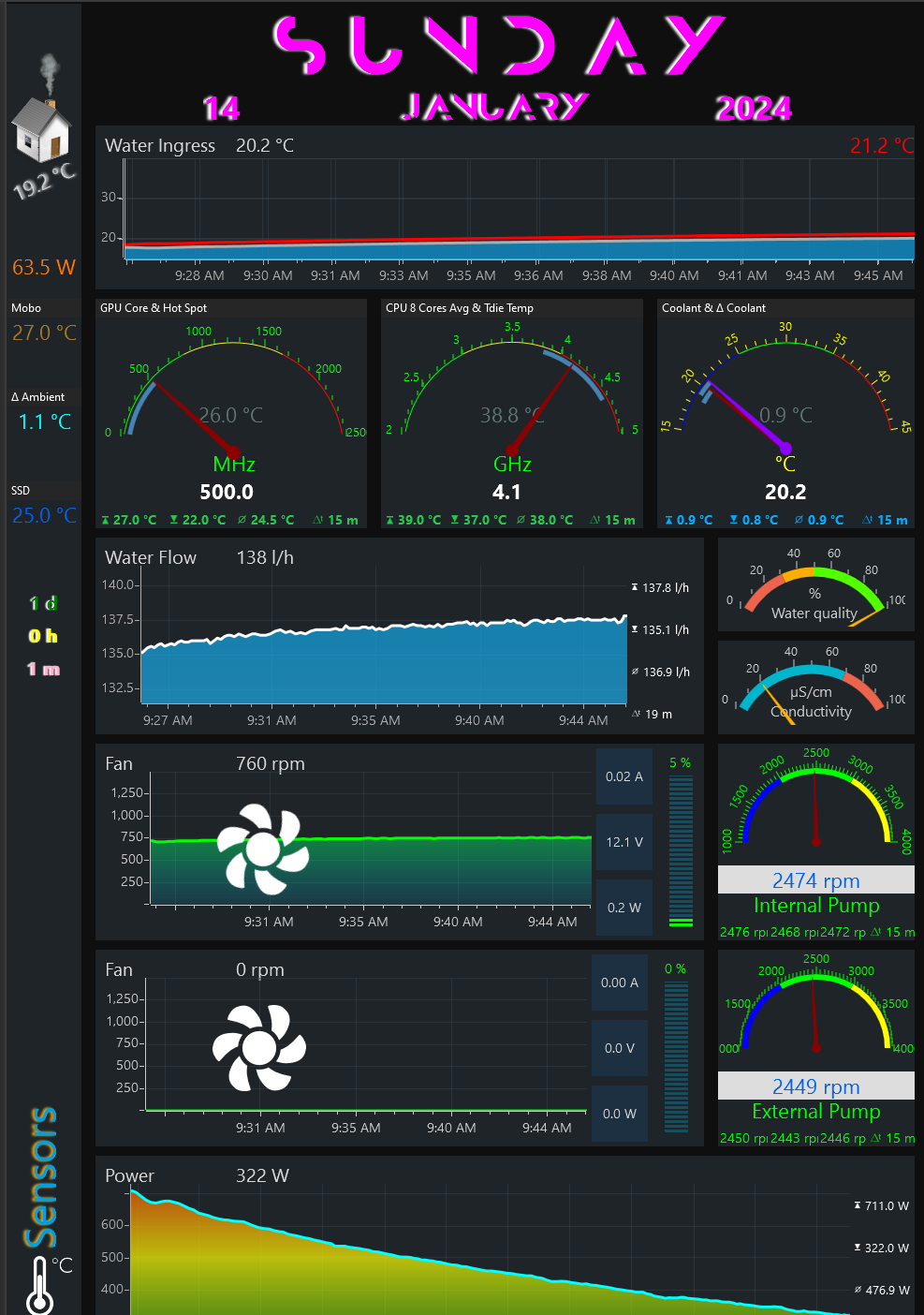Click the Mobo 27.0 °C temperature reading
This screenshot has height=1315, width=924.
click(x=44, y=332)
